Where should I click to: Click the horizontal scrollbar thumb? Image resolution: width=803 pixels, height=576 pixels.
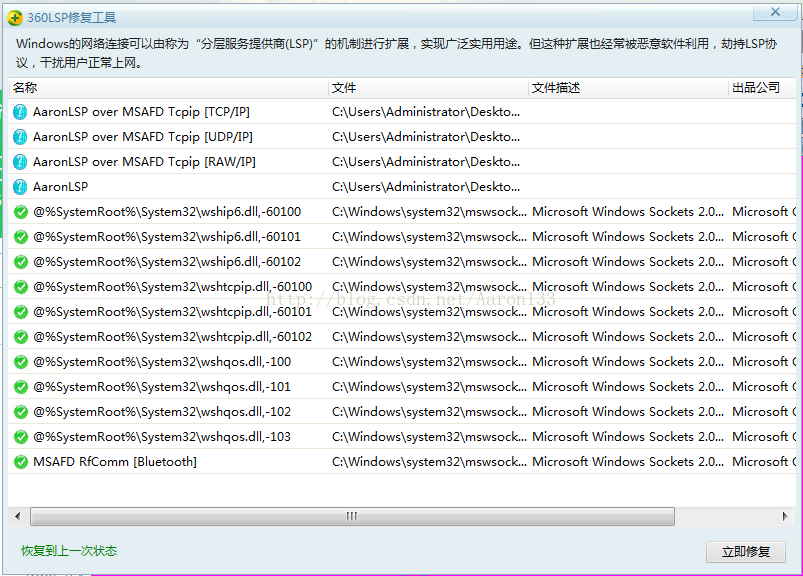(x=352, y=516)
